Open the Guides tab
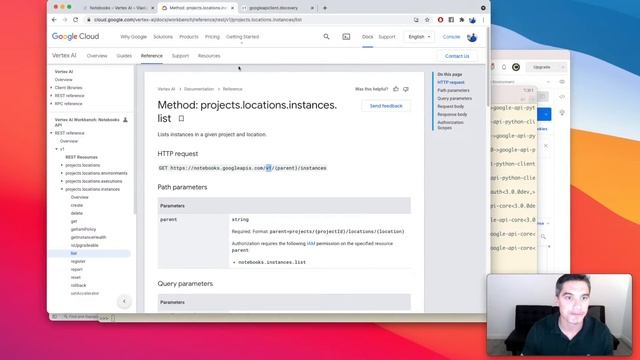 pos(124,56)
